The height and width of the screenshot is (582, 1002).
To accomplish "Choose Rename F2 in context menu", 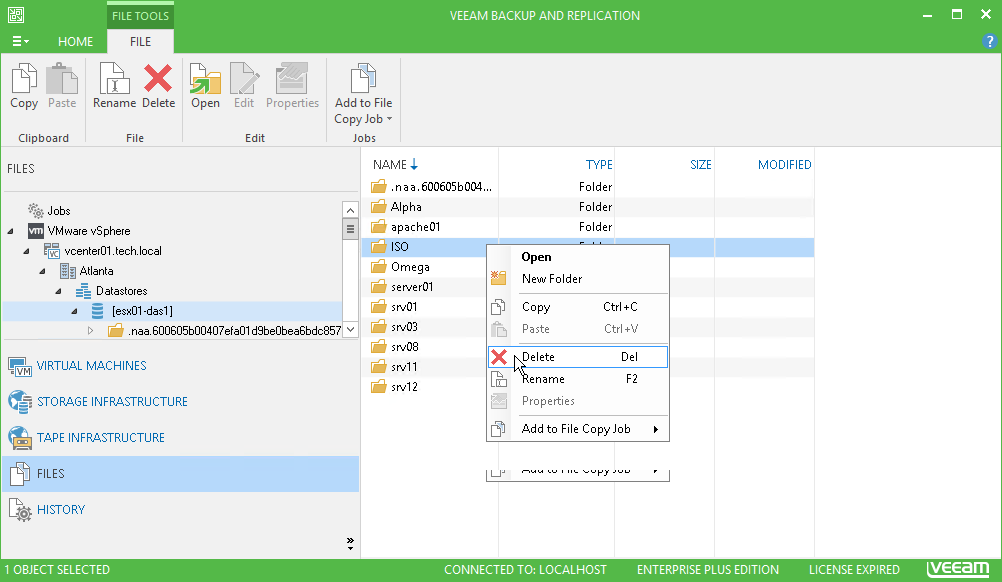I will (x=578, y=379).
